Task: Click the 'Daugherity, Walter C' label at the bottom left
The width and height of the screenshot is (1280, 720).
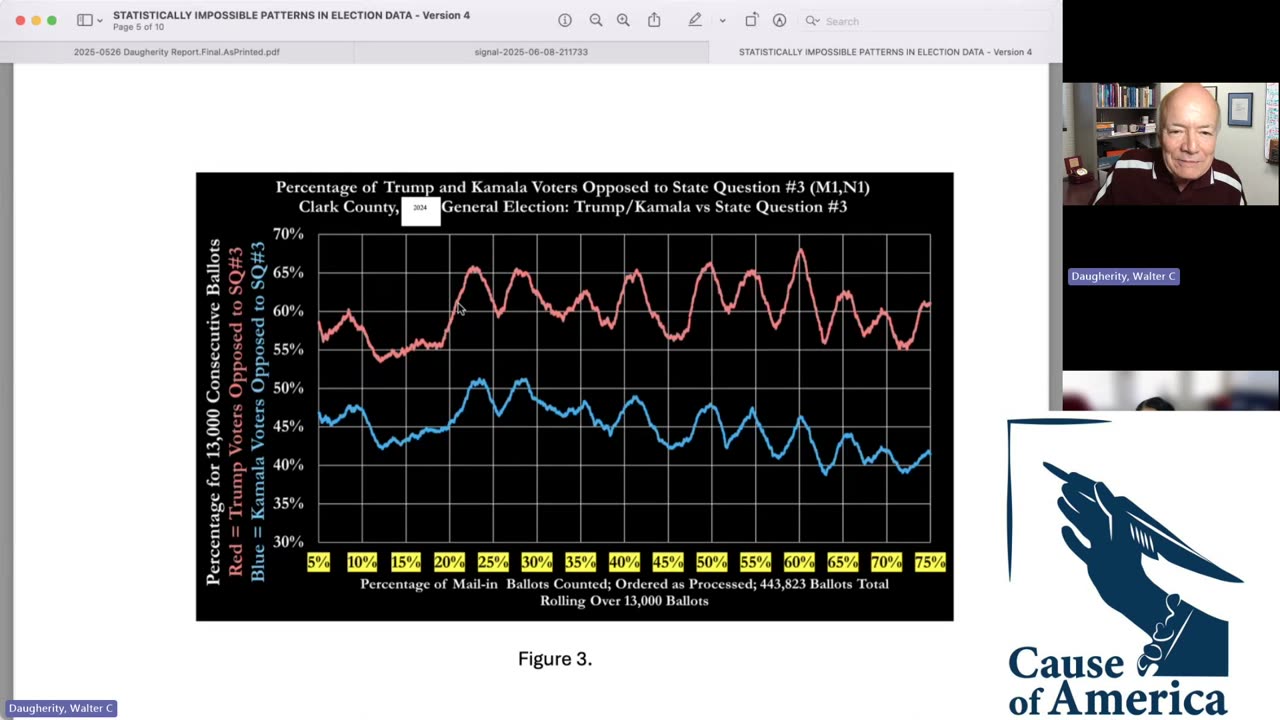Action: pyautogui.click(x=60, y=708)
